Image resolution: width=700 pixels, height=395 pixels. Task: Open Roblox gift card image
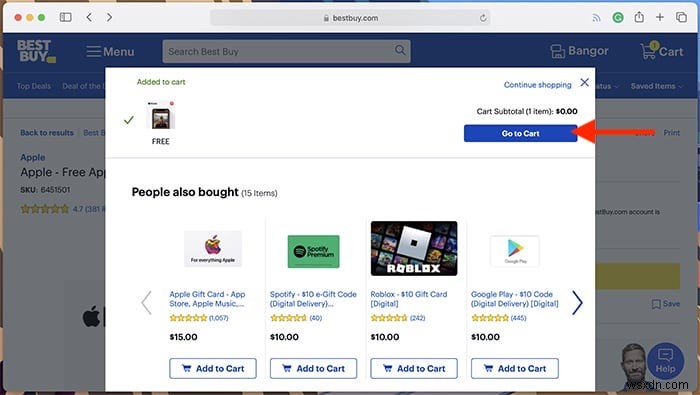tap(414, 248)
